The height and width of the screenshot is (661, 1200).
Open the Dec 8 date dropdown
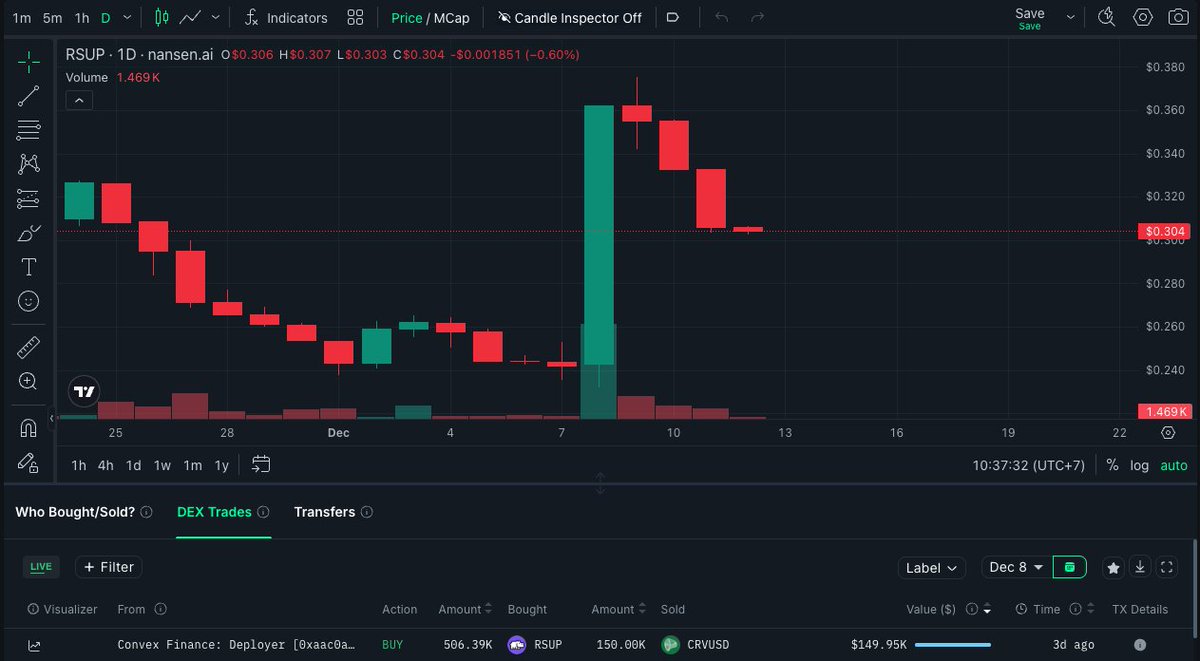click(1014, 567)
